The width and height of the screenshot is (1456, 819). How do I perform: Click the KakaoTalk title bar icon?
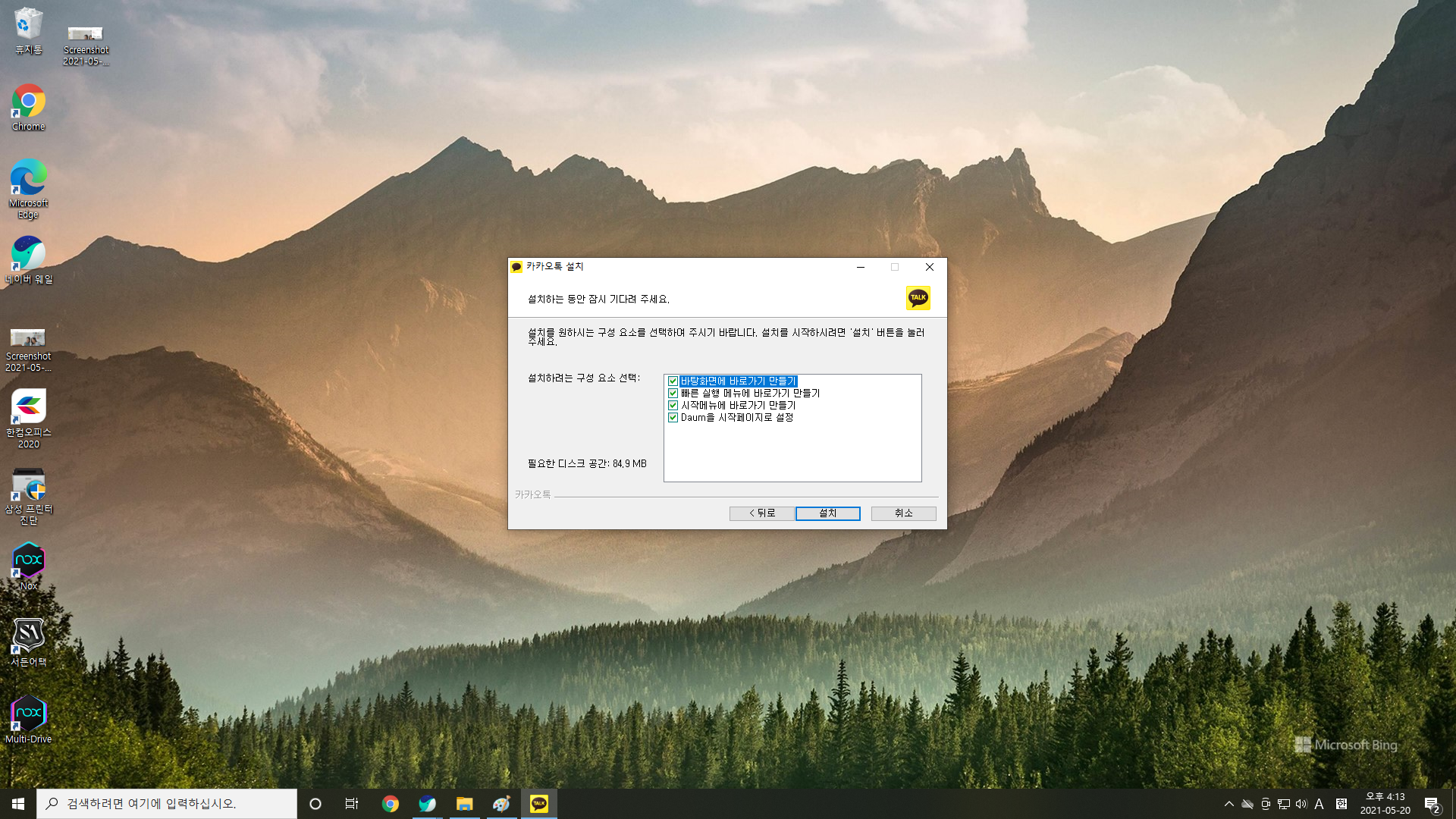click(x=516, y=267)
